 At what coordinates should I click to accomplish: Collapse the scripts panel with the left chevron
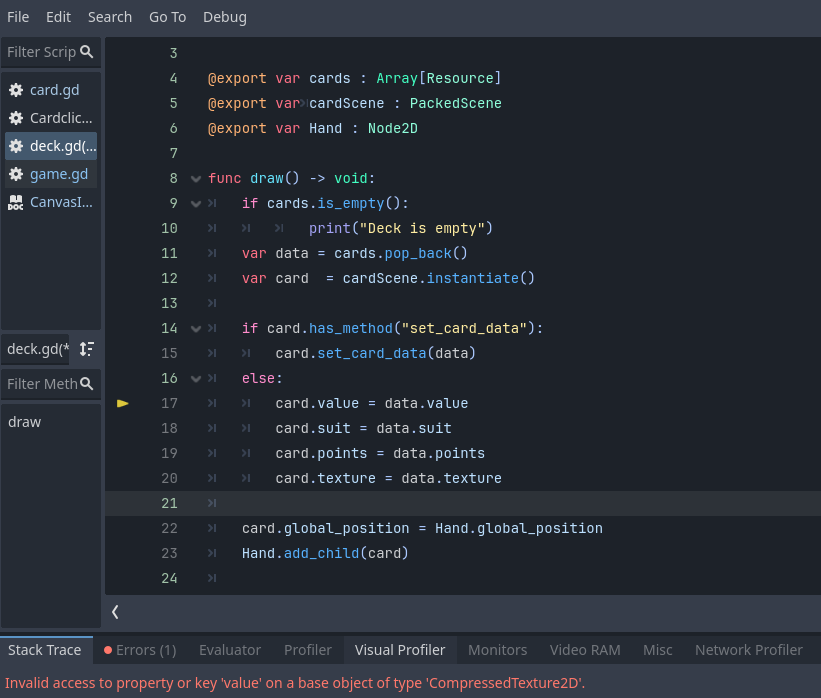(x=115, y=611)
